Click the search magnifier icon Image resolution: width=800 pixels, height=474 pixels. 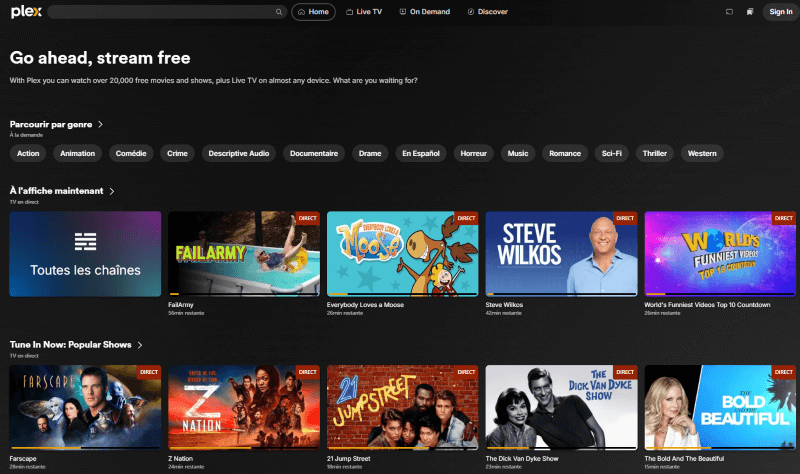click(x=279, y=12)
